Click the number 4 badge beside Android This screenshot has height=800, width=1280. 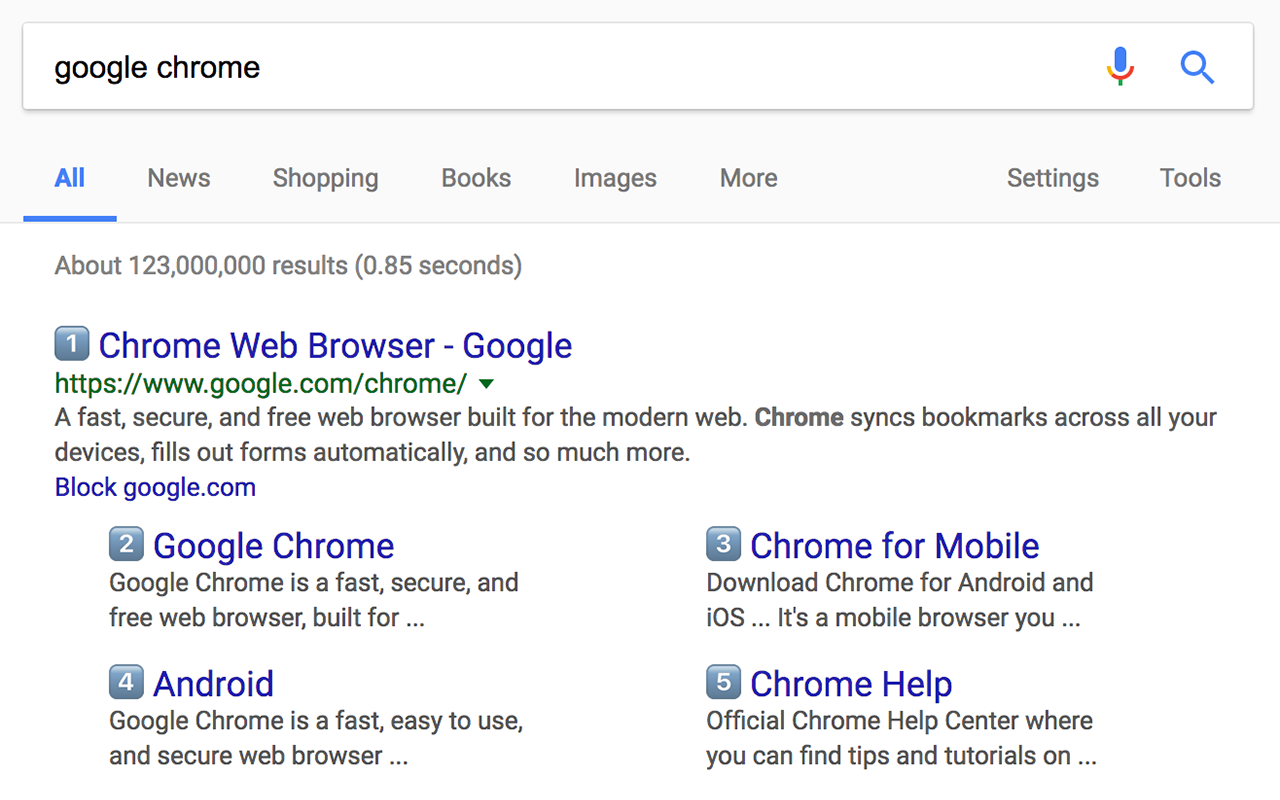click(x=126, y=682)
